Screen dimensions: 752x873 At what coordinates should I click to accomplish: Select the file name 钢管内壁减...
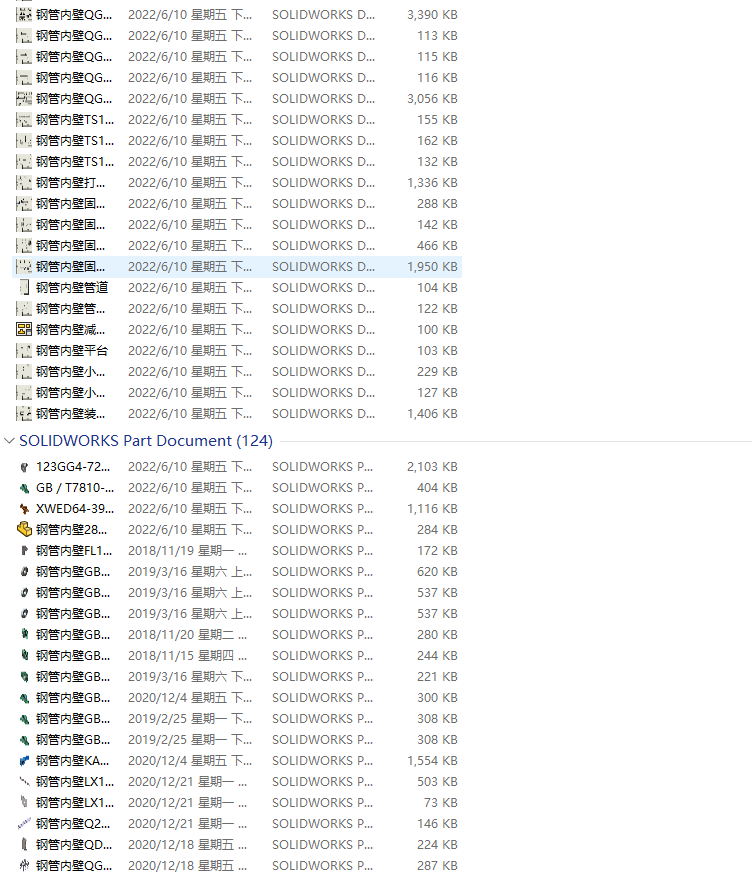click(x=70, y=330)
